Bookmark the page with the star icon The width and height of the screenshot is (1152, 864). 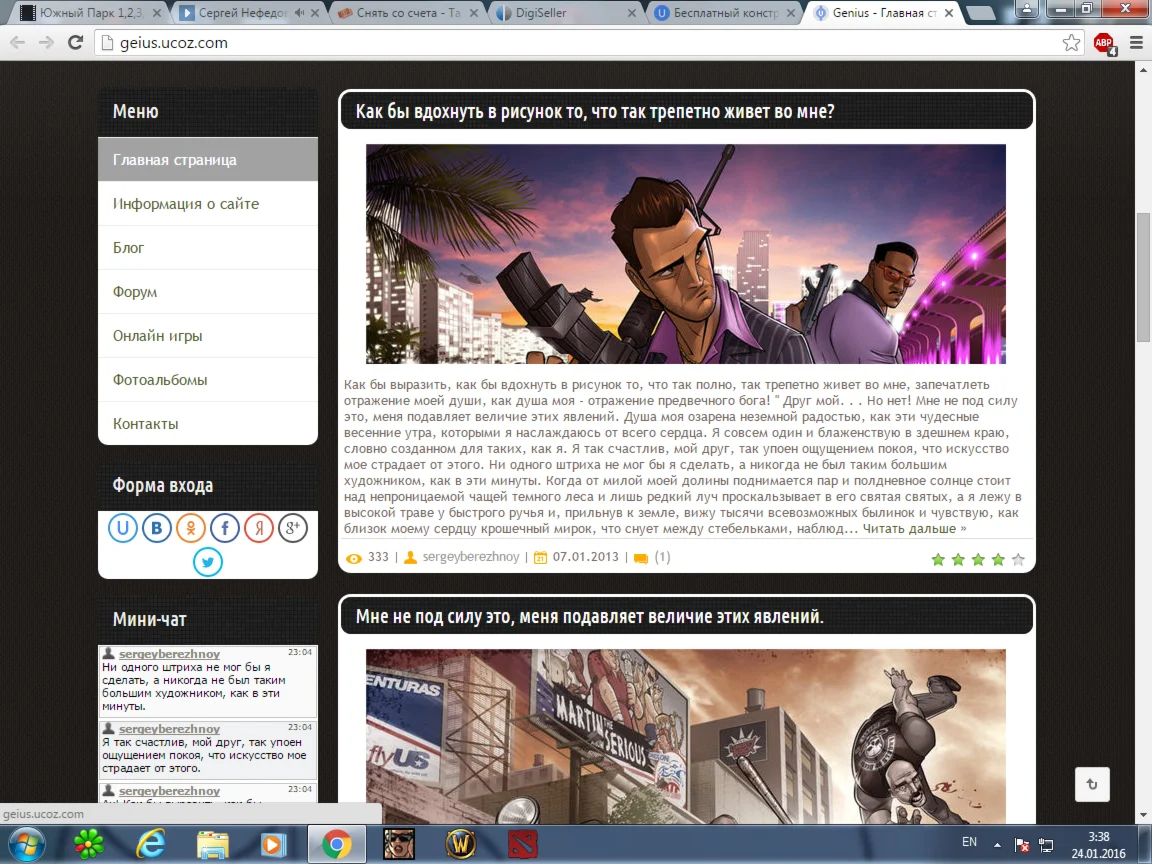(x=1071, y=43)
